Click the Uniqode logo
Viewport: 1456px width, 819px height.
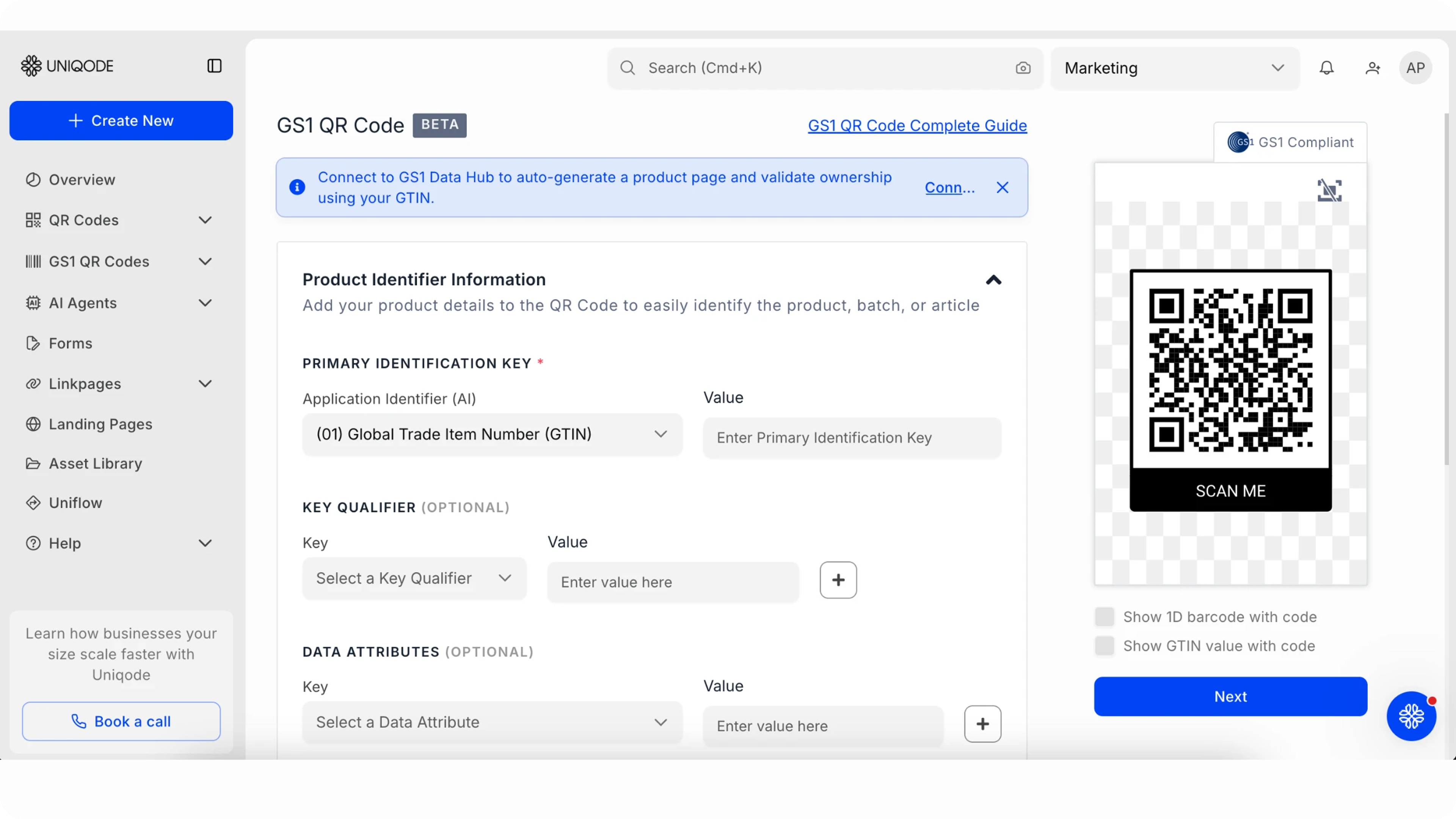(x=67, y=66)
